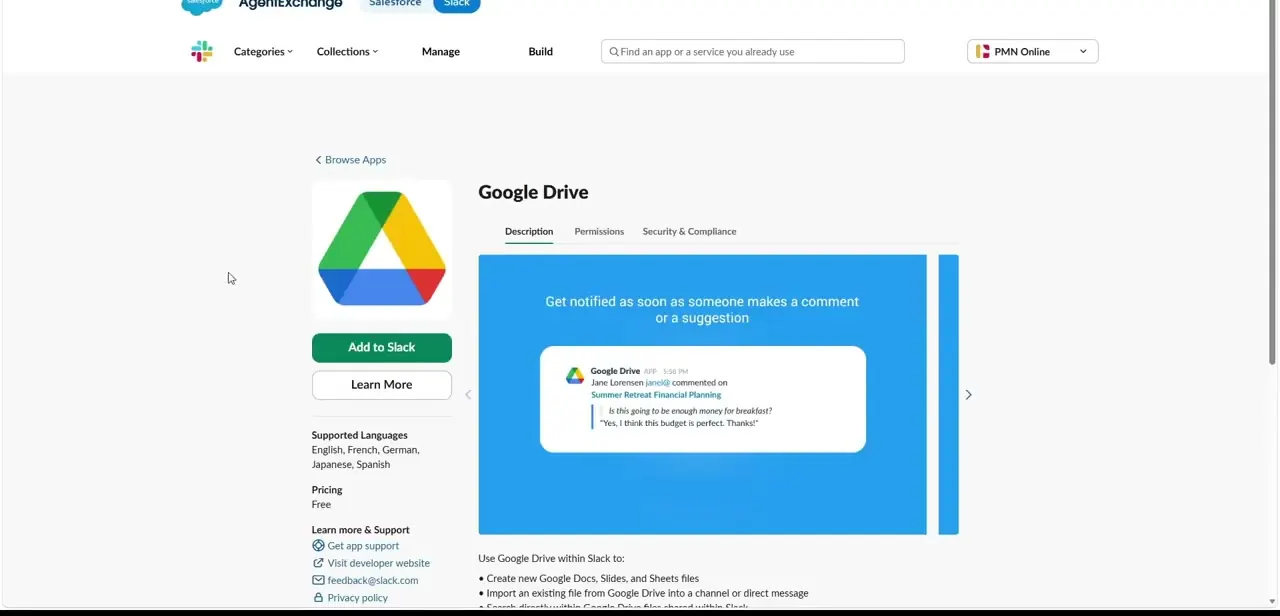Click the Supported Languages heading
Viewport: 1280px width, 616px height.
coord(359,436)
